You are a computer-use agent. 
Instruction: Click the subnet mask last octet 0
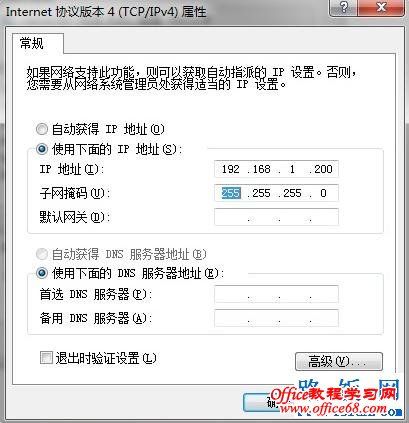323,193
